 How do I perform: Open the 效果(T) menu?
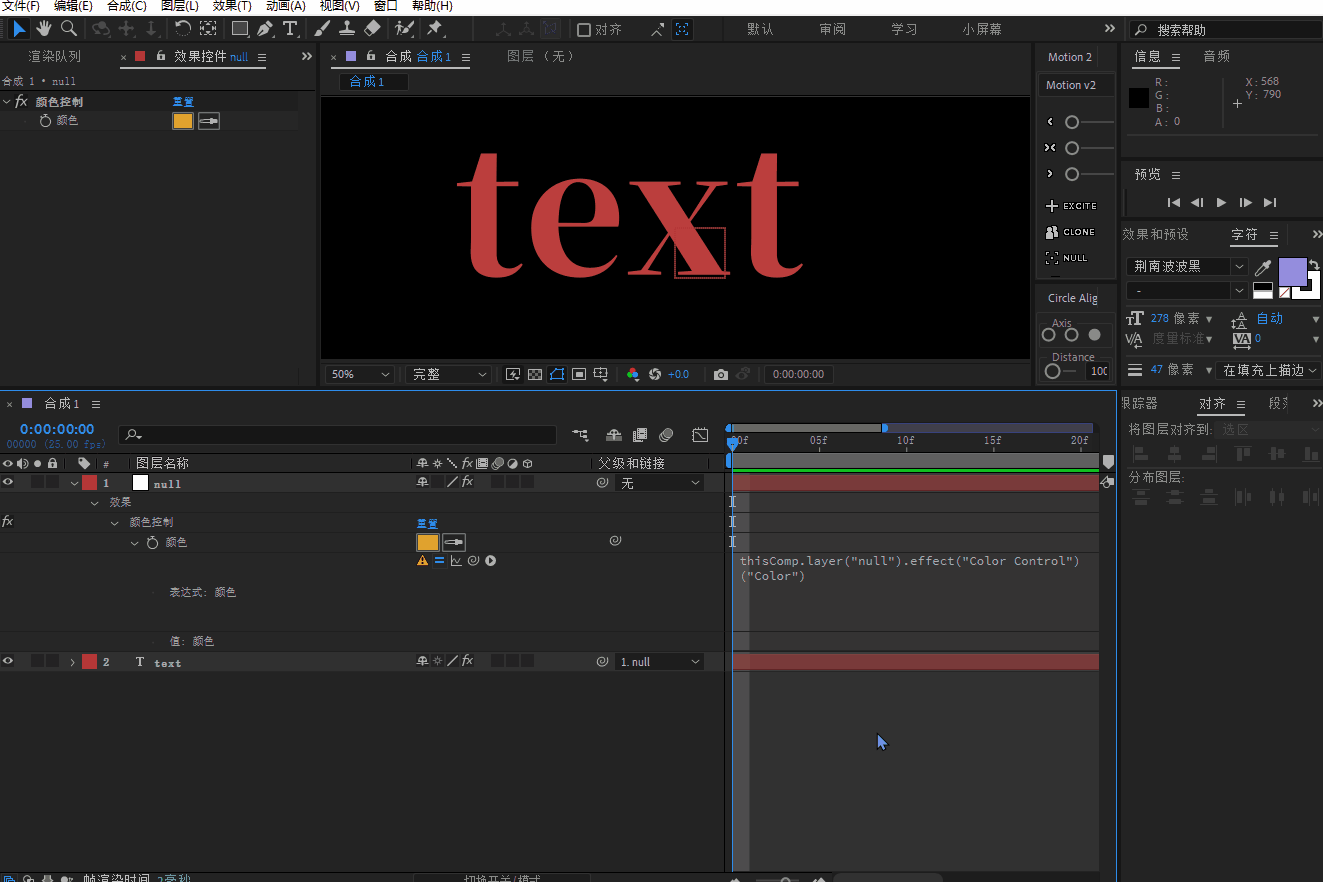point(231,6)
